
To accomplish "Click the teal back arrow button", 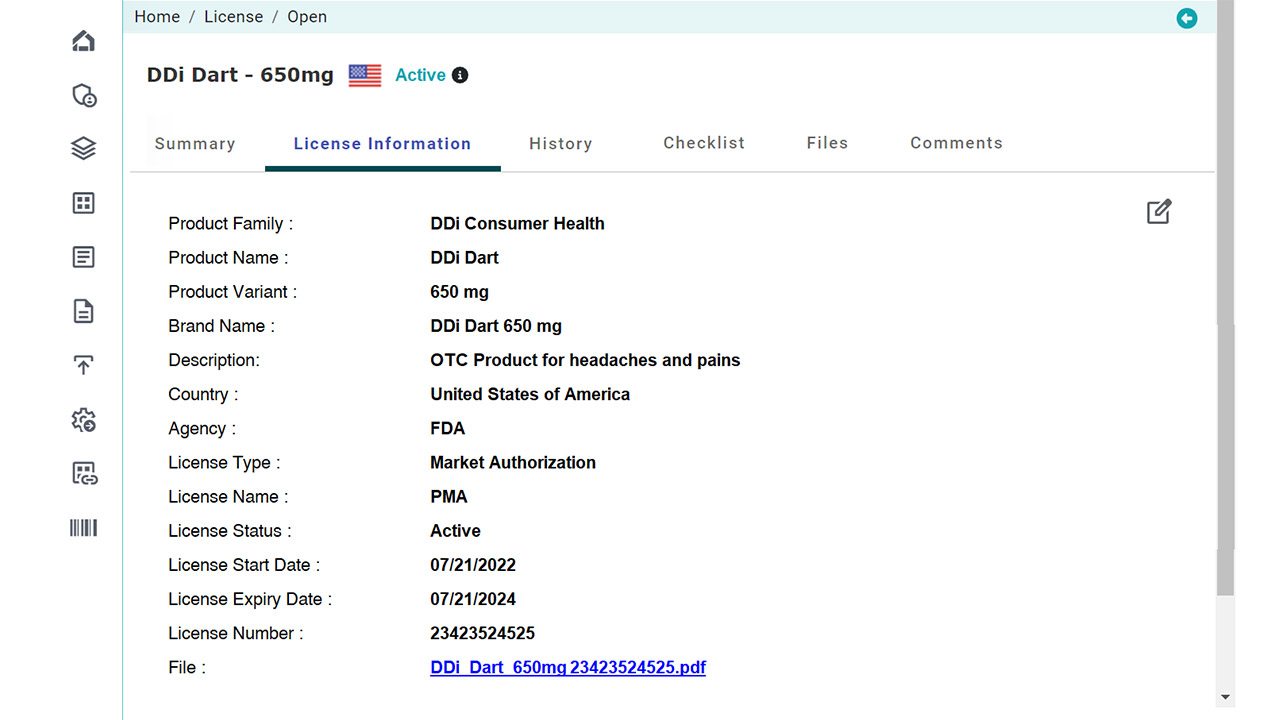I will click(1186, 18).
